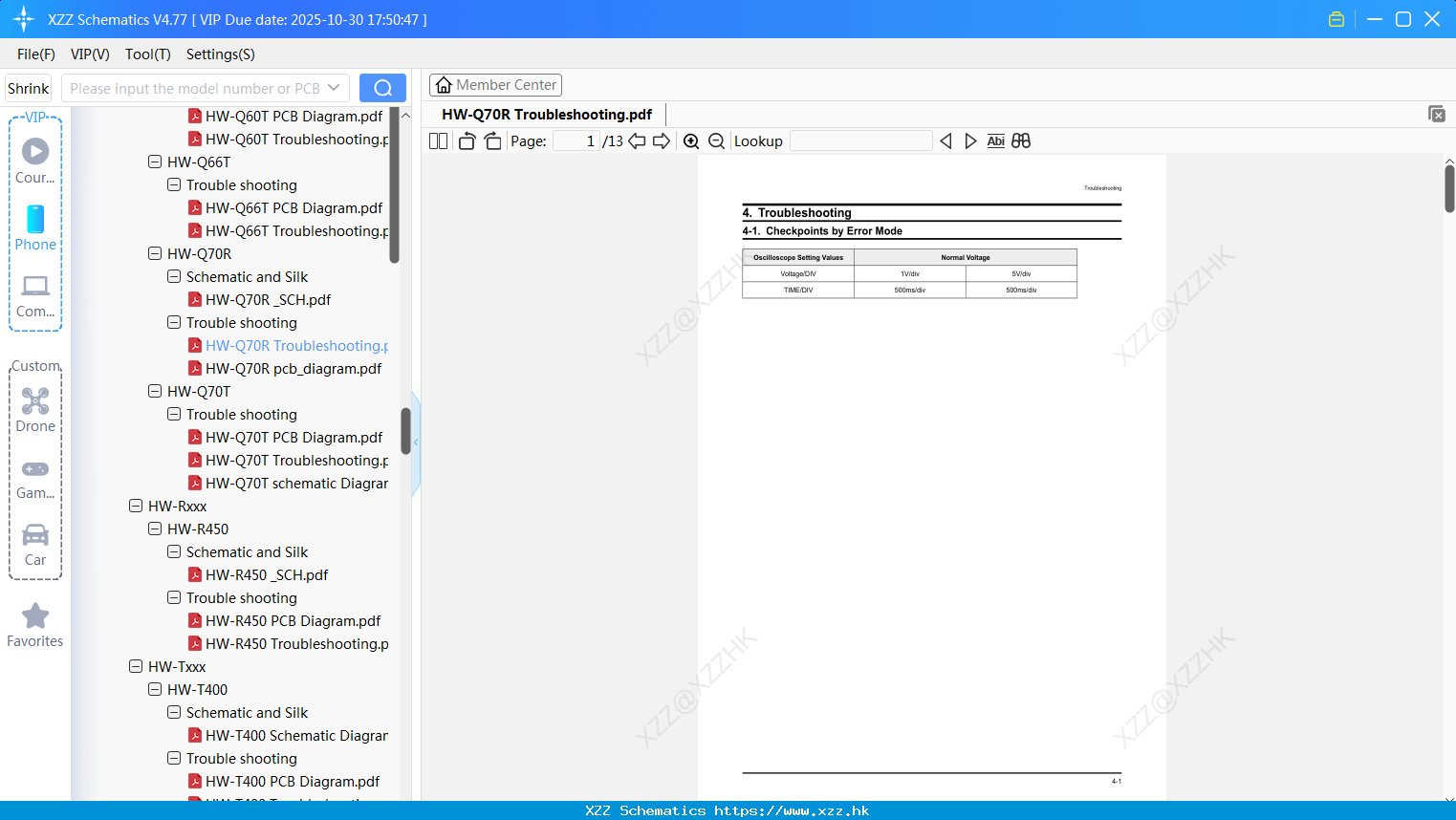Collapse the HW-Q70R node
Viewport: 1456px width, 820px height.
click(155, 253)
